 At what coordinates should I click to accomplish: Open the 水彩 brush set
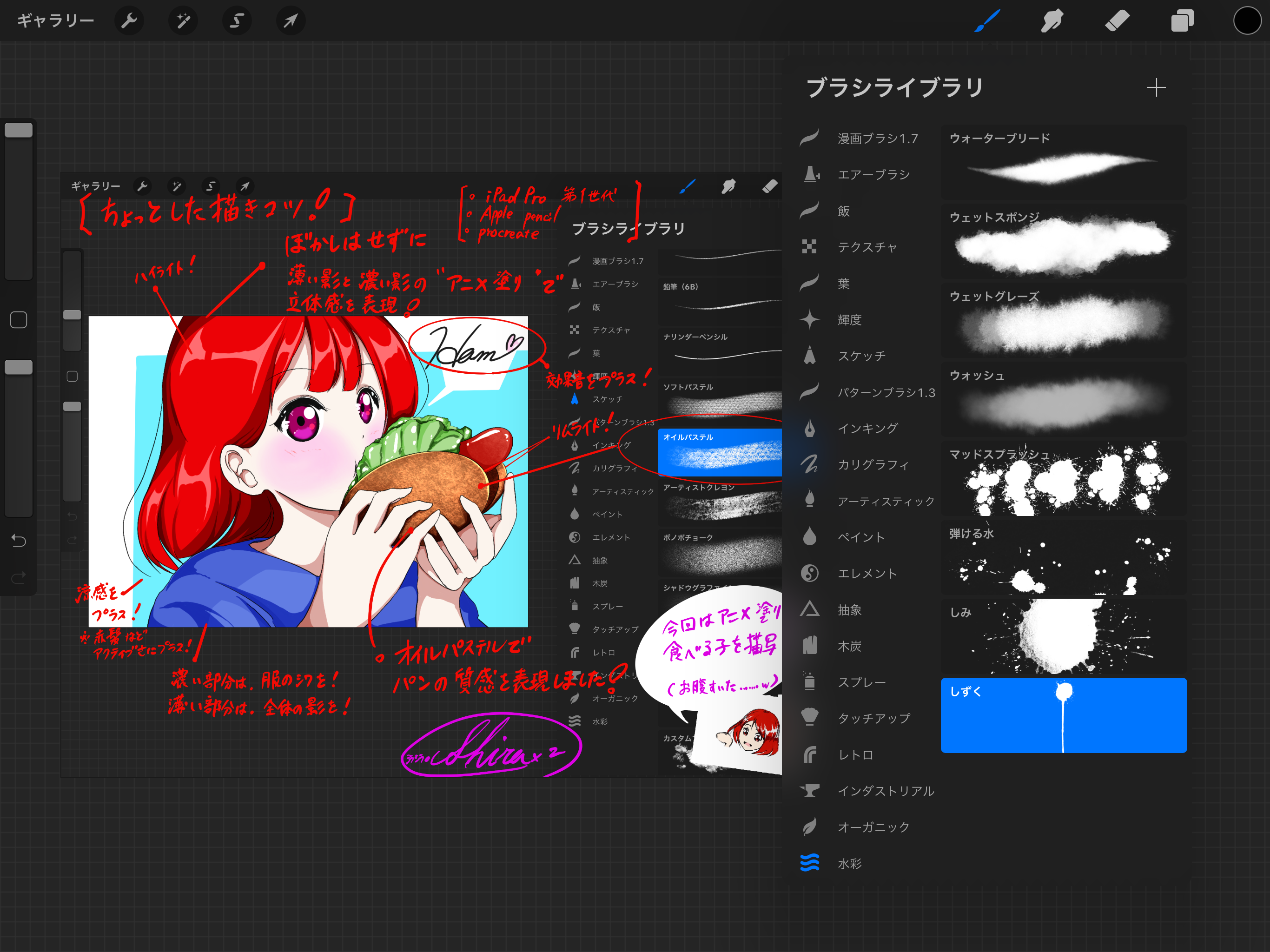point(867,863)
